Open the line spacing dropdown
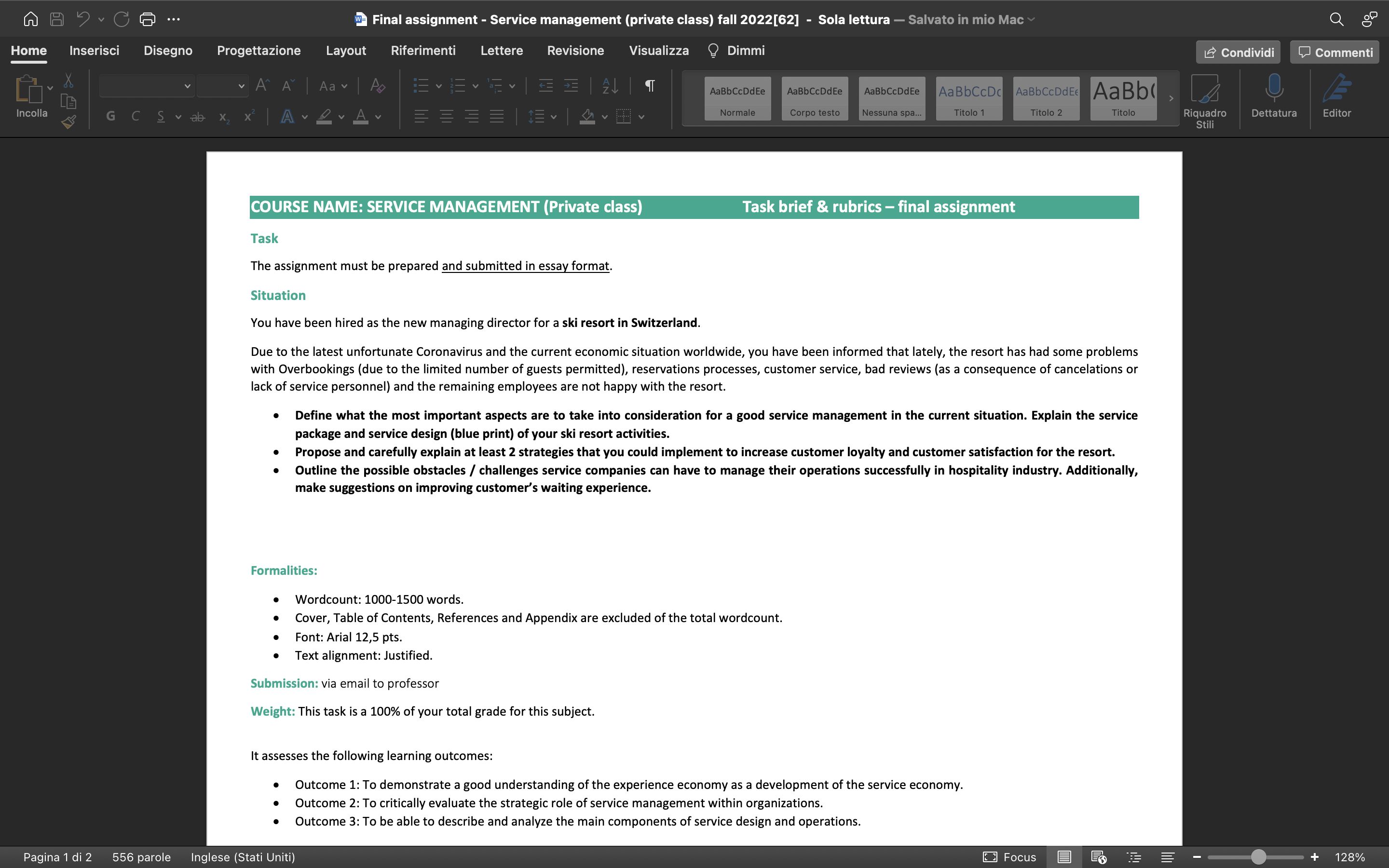 [x=542, y=117]
